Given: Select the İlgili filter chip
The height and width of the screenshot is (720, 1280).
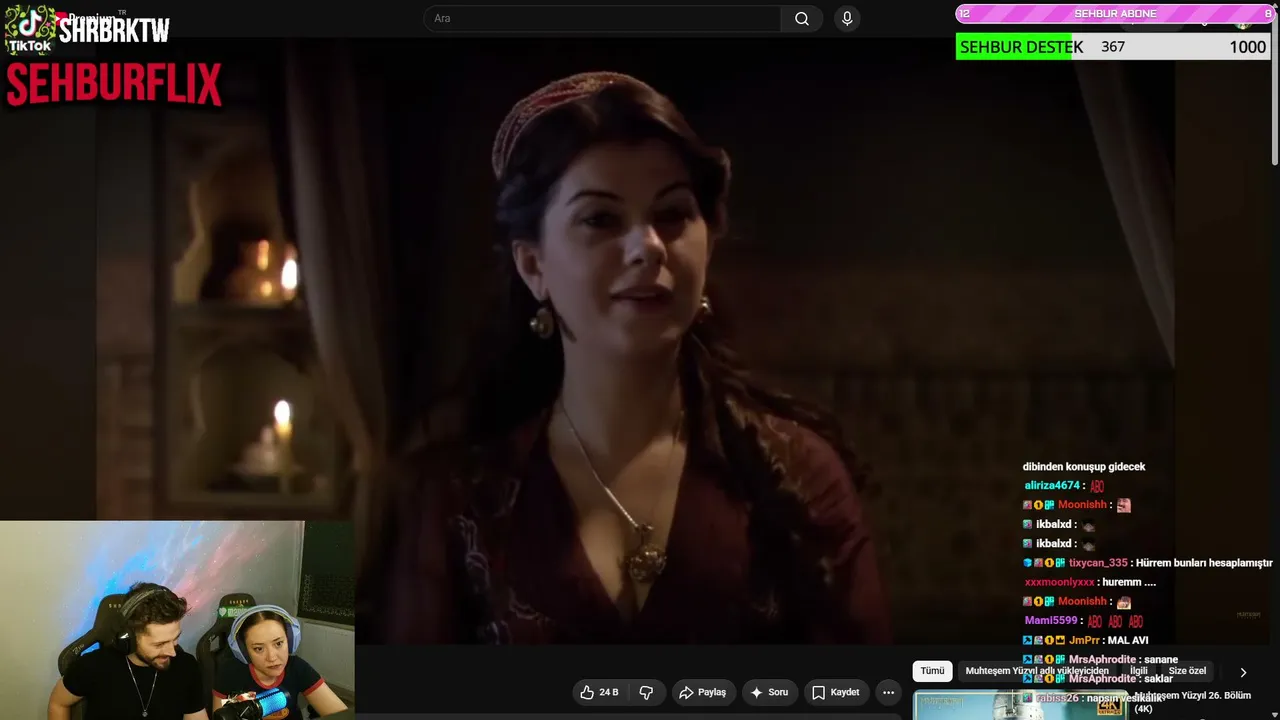Looking at the screenshot, I should click(x=1138, y=671).
